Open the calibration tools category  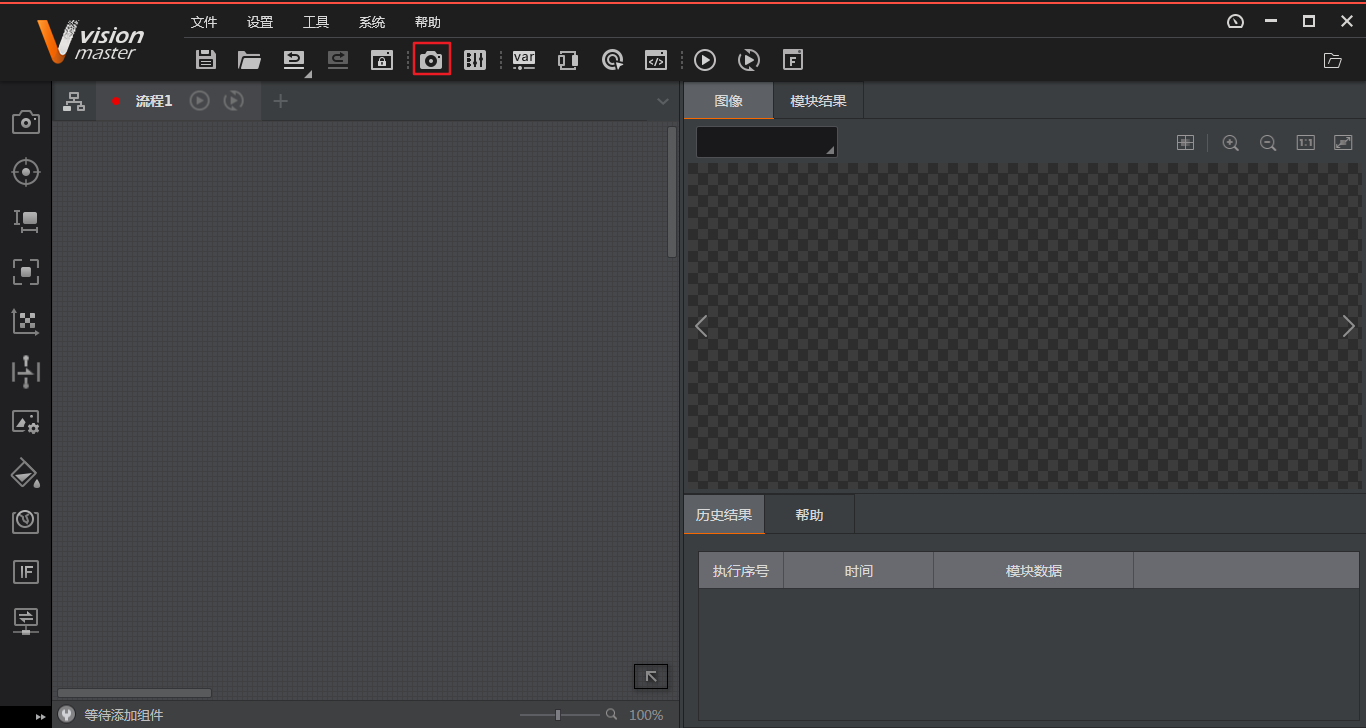click(x=26, y=322)
